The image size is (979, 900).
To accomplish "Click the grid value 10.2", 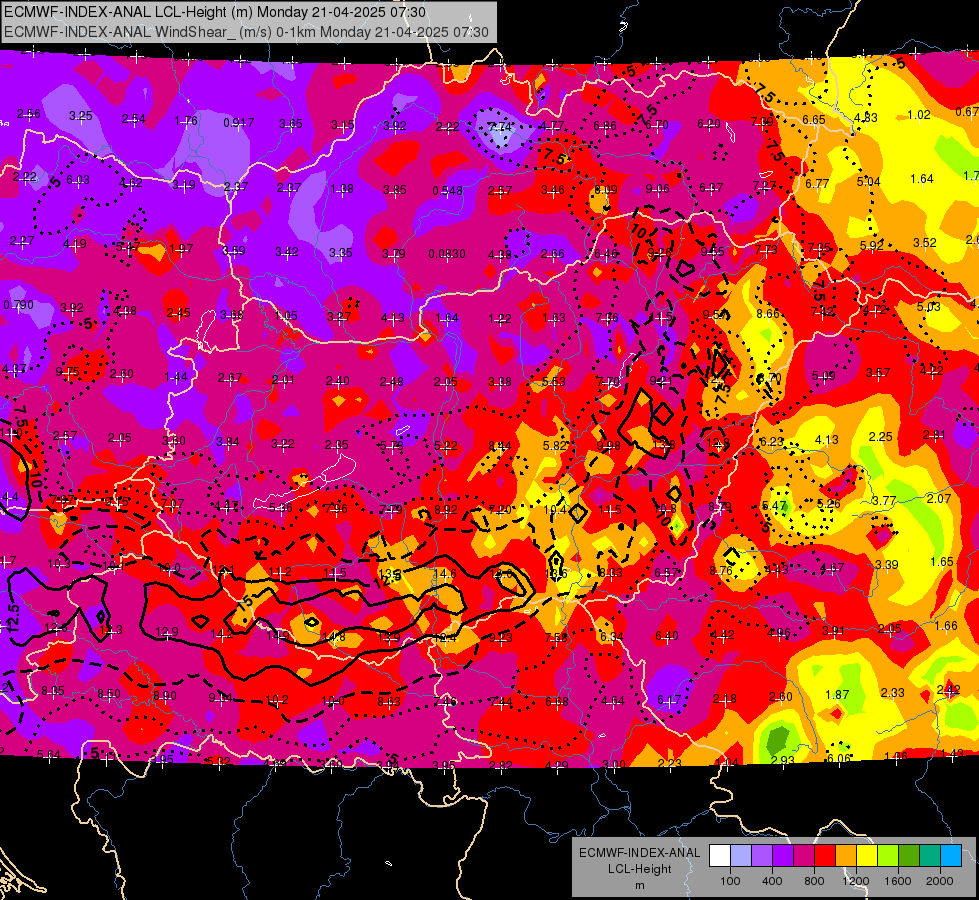I will (x=277, y=700).
